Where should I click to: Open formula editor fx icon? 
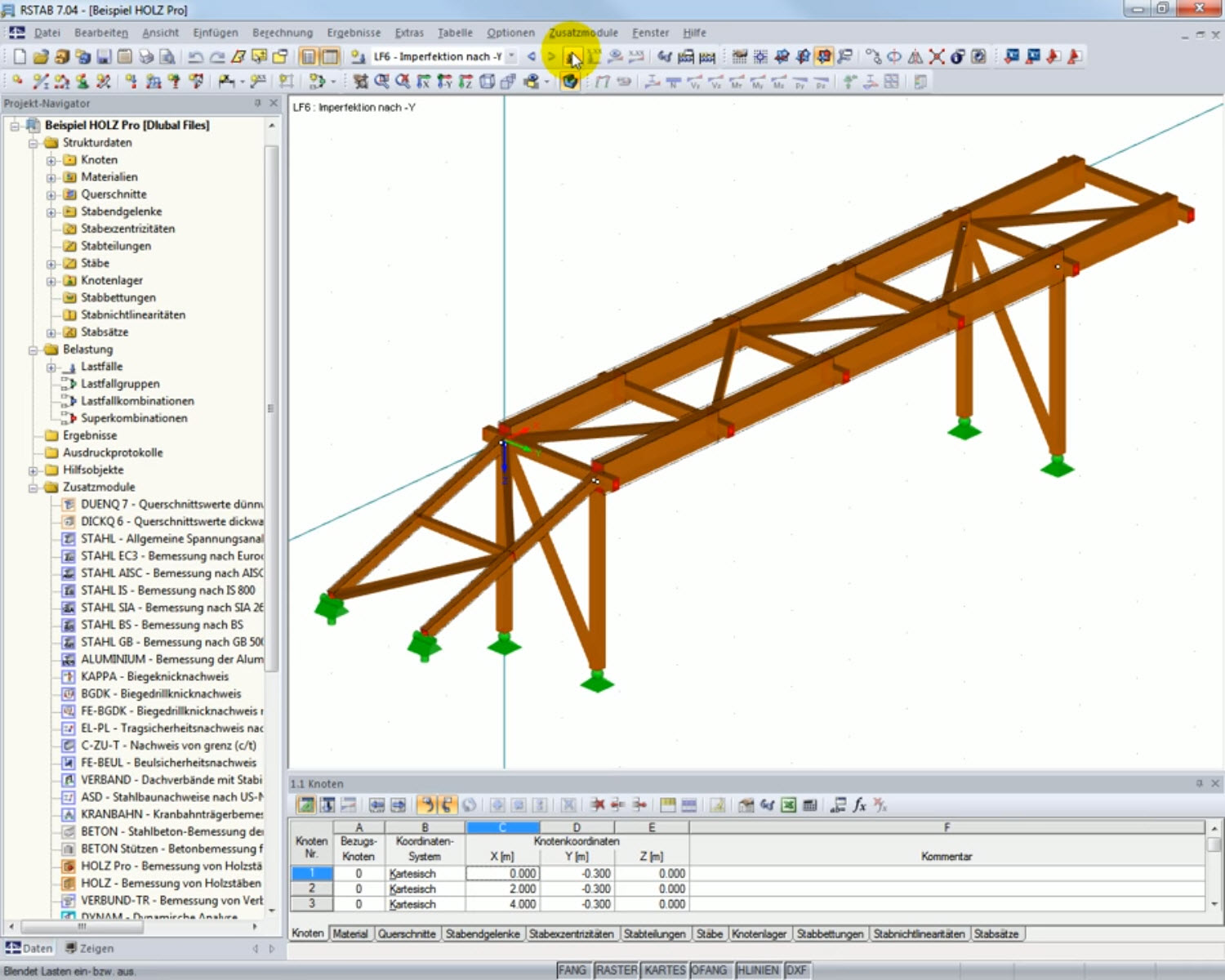tap(859, 805)
